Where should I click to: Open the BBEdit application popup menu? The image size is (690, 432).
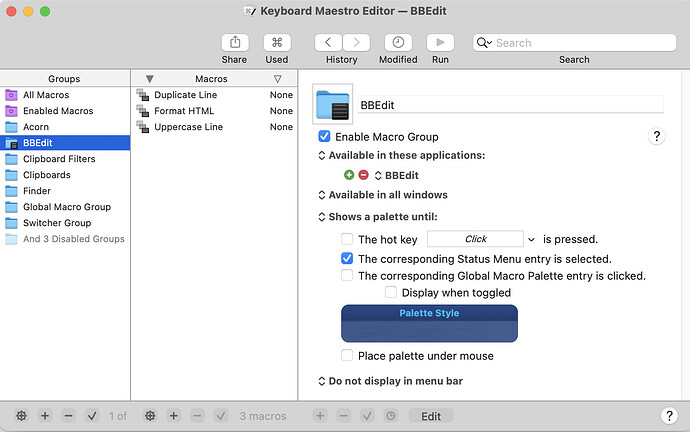click(396, 175)
